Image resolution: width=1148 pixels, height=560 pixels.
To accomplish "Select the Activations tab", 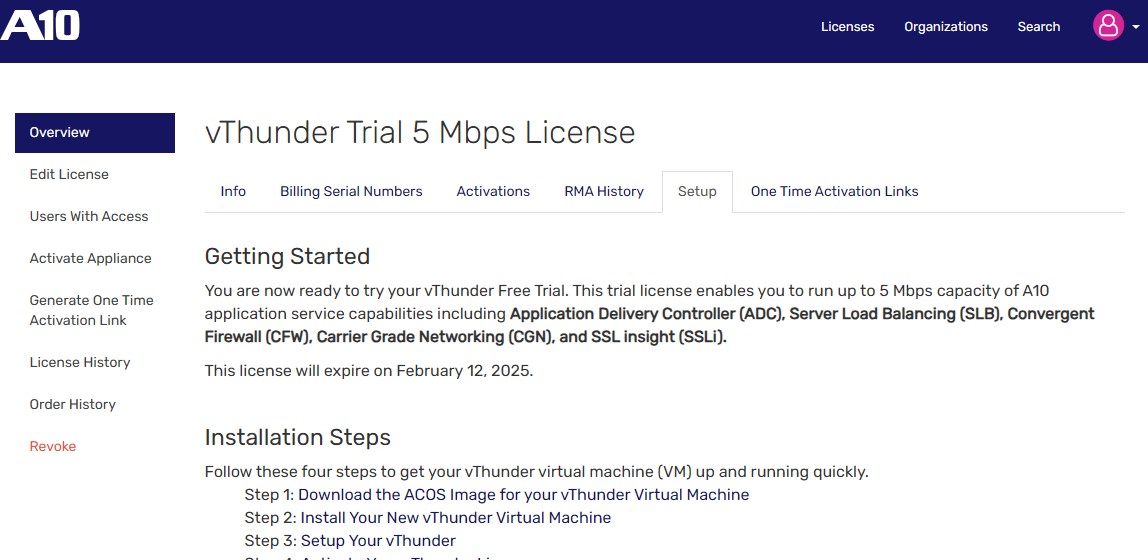I will click(493, 191).
